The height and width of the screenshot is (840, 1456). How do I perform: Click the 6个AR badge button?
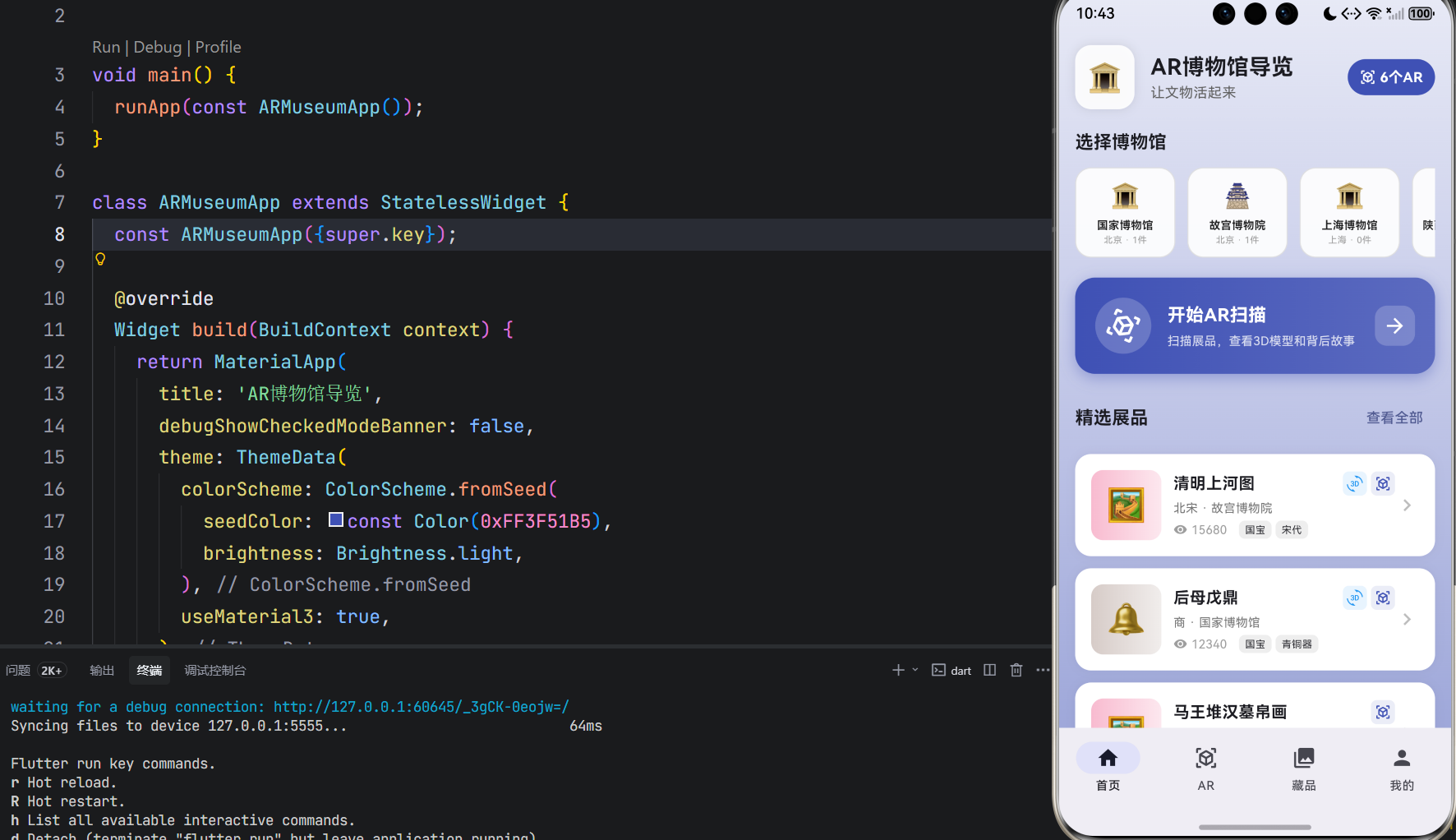pyautogui.click(x=1391, y=77)
